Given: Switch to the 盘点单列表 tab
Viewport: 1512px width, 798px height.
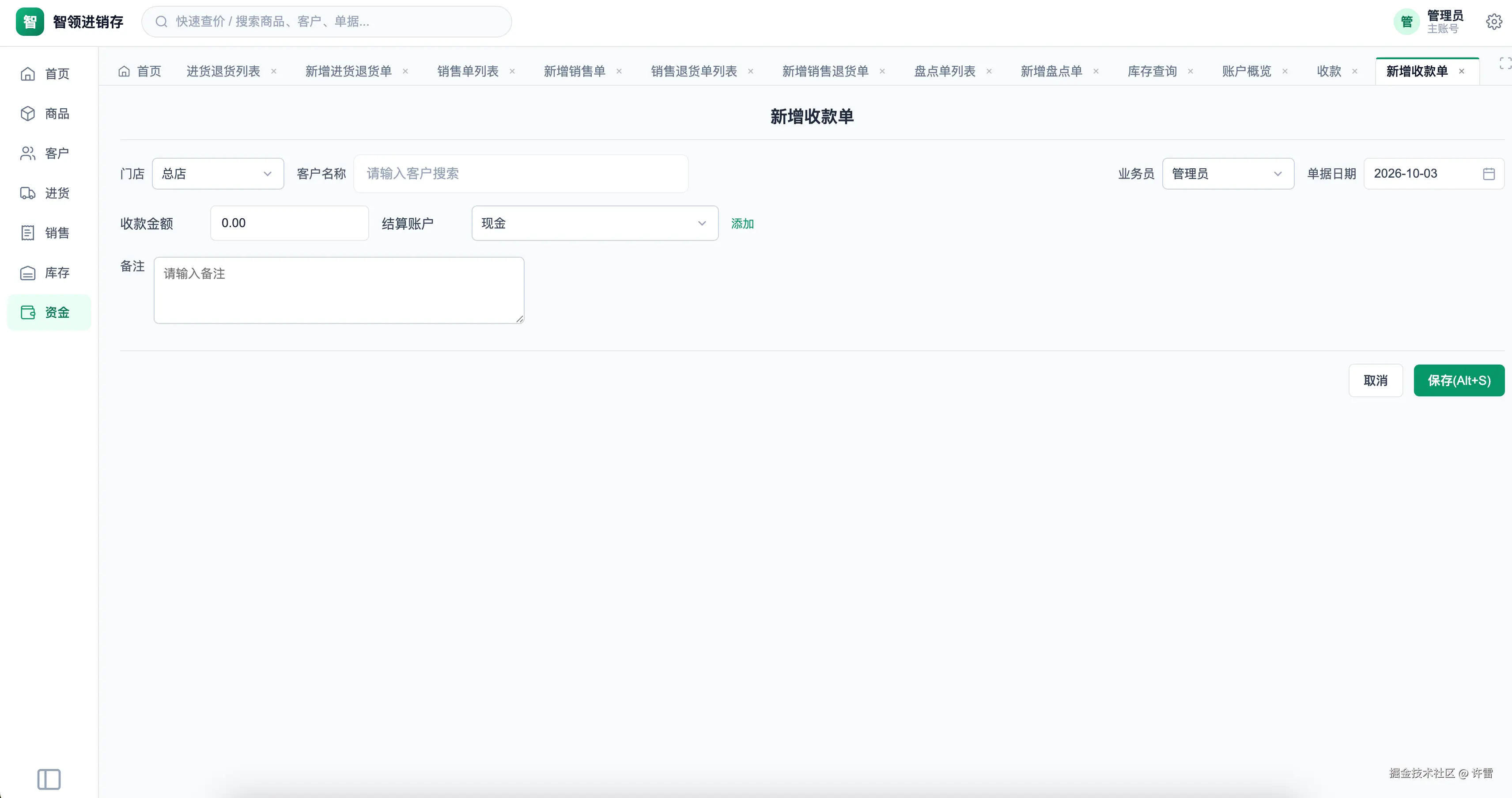Looking at the screenshot, I should tap(945, 71).
